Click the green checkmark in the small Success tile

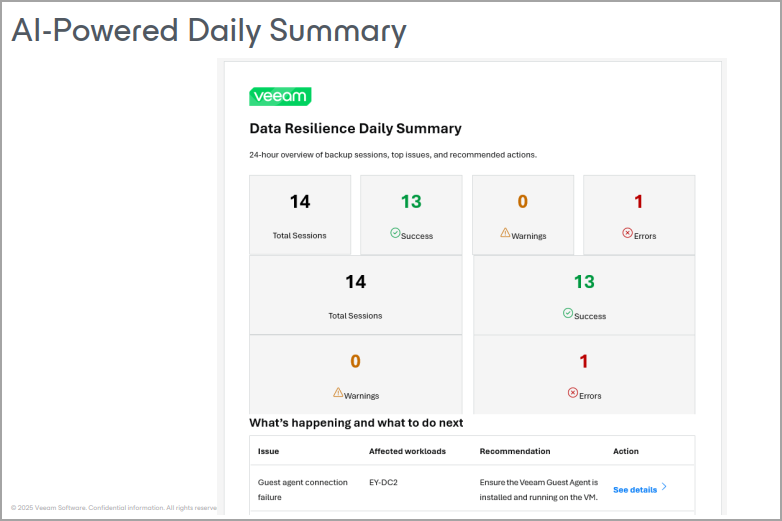395,233
